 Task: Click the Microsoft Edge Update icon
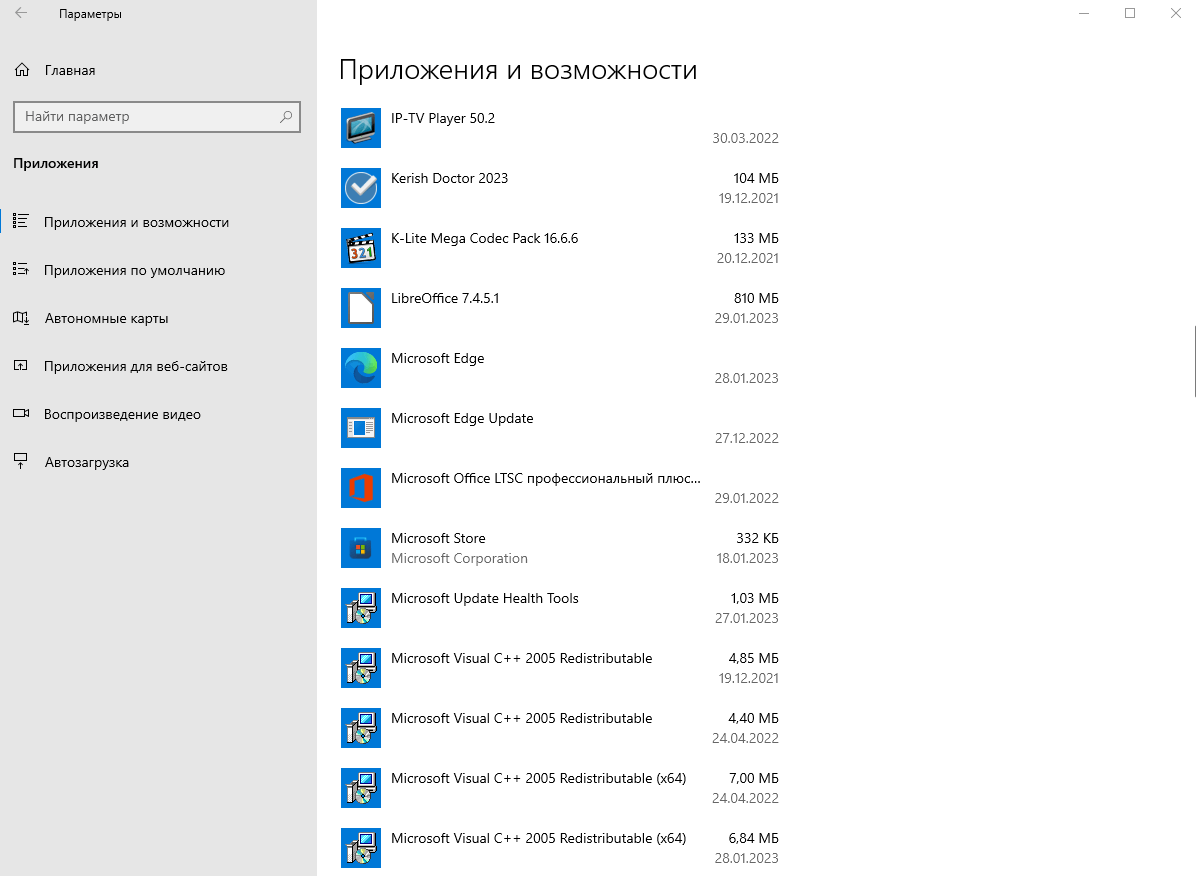[361, 428]
